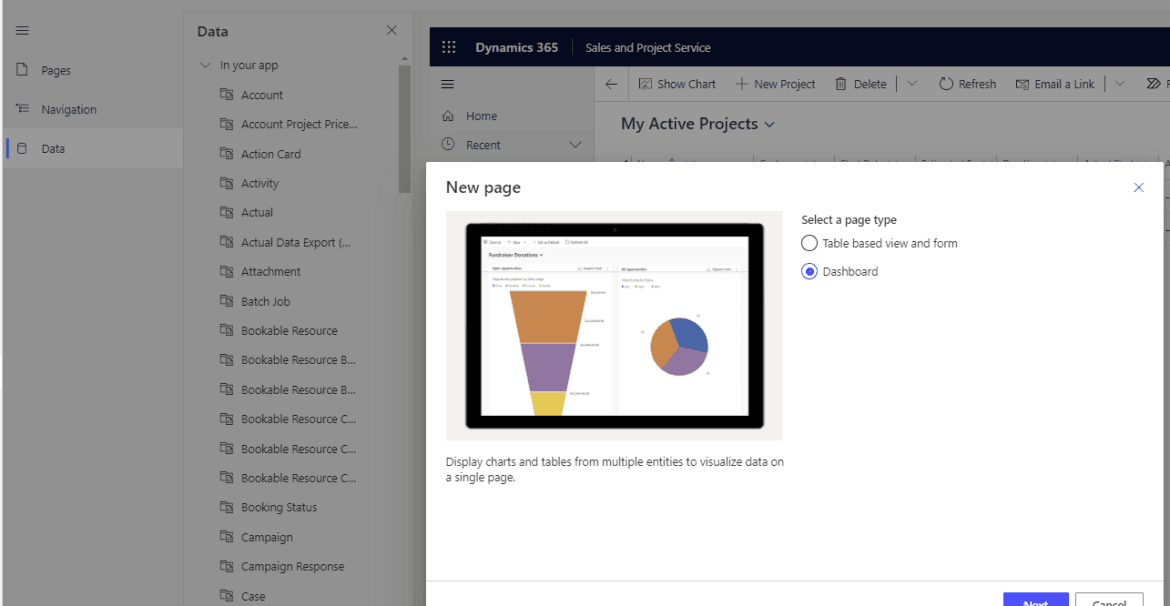The width and height of the screenshot is (1170, 606).
Task: Click the Data panel scrollbar
Action: (404, 129)
